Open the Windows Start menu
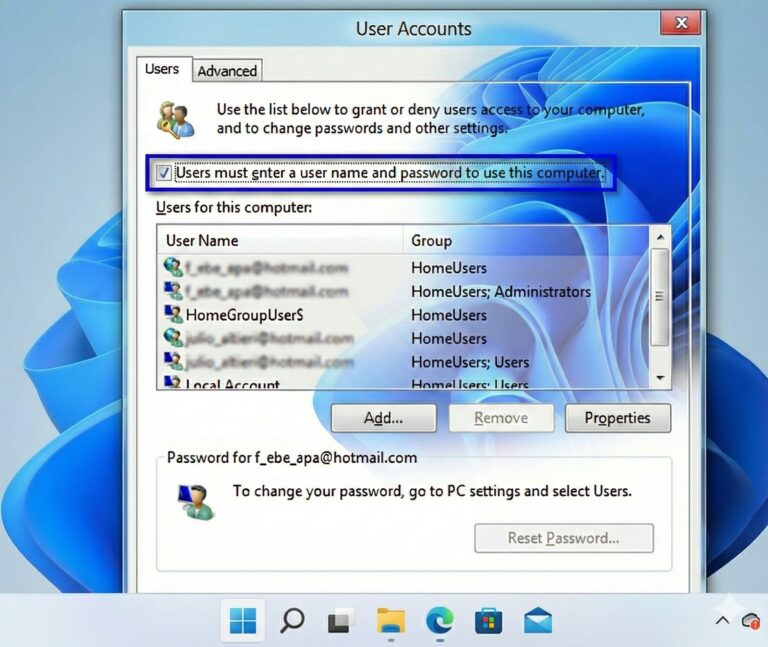 tap(243, 621)
